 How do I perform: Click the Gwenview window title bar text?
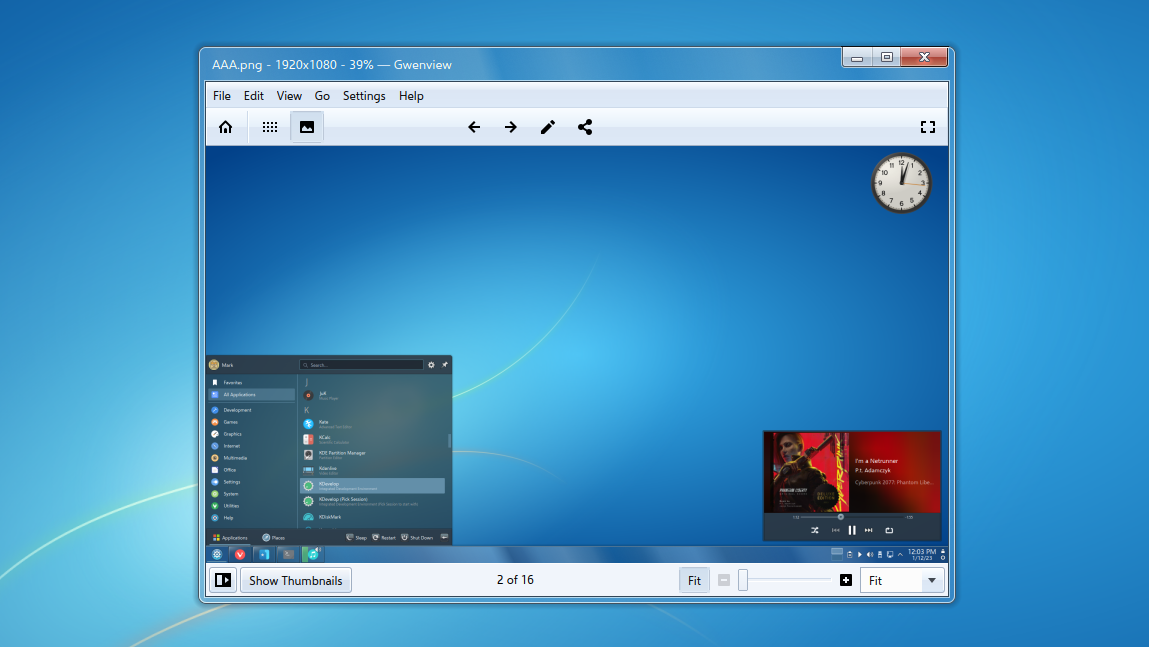pyautogui.click(x=332, y=64)
